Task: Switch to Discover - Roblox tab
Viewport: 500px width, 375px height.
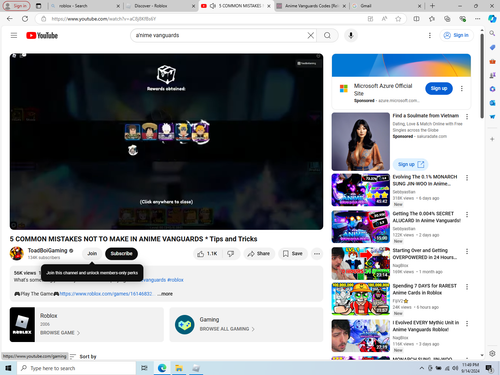Action: [x=161, y=6]
